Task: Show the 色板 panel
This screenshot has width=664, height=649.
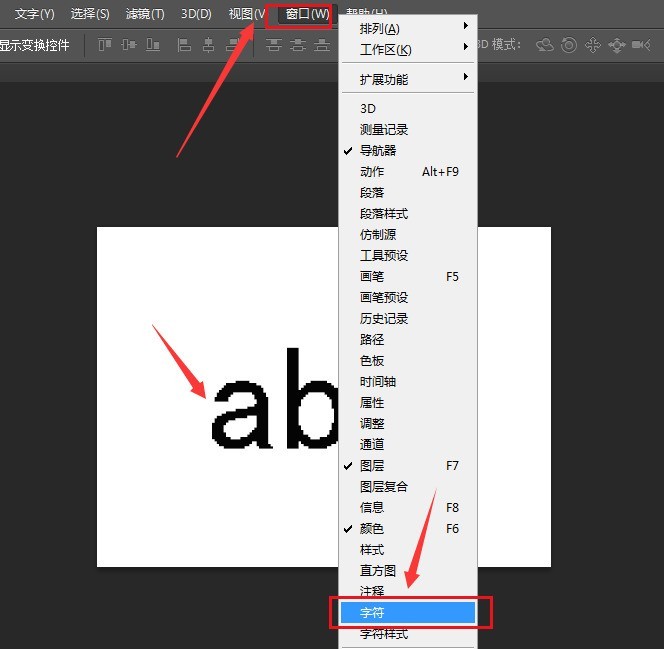Action: 408,361
